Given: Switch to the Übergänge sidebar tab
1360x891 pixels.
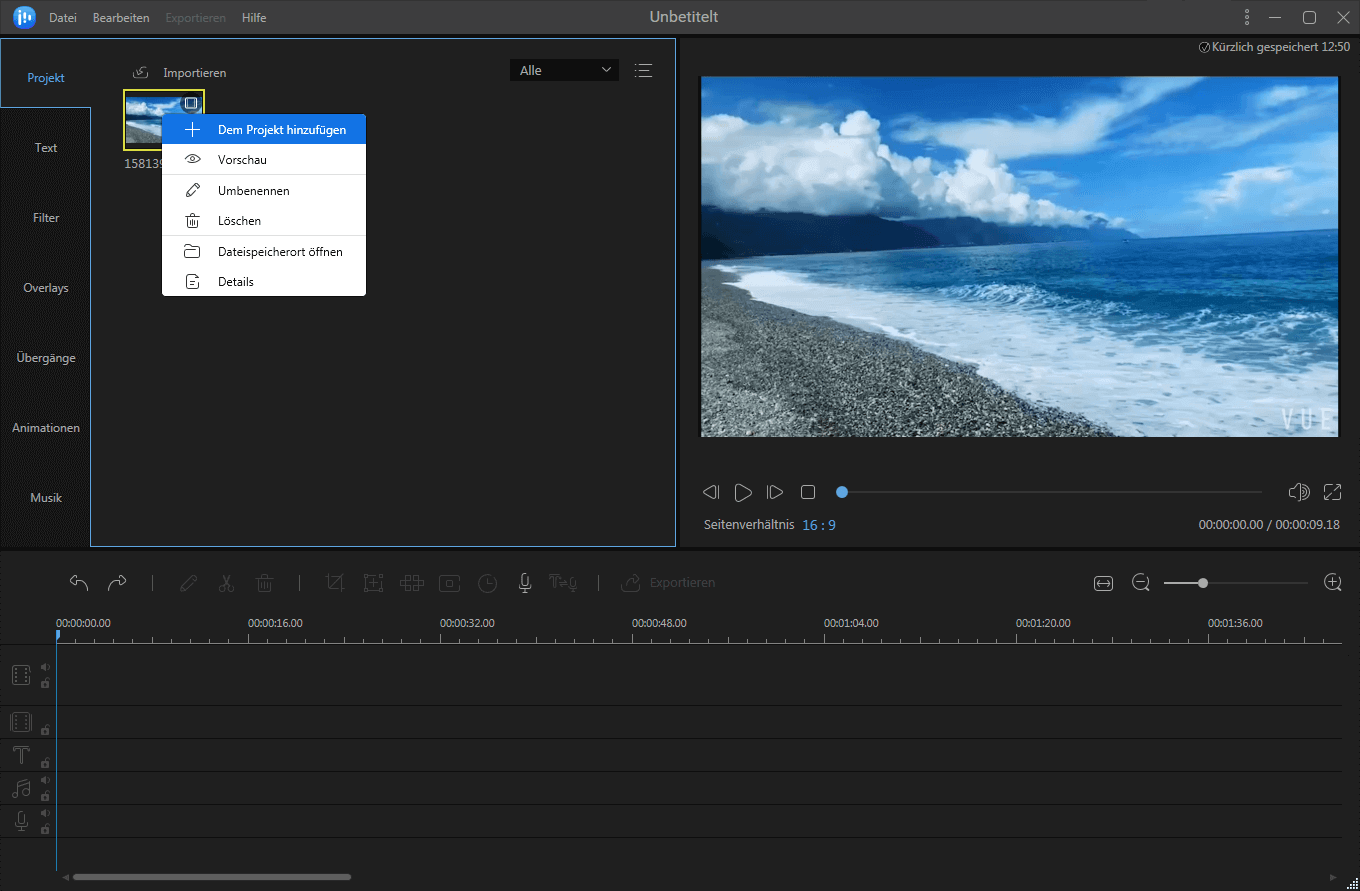Looking at the screenshot, I should 46,358.
